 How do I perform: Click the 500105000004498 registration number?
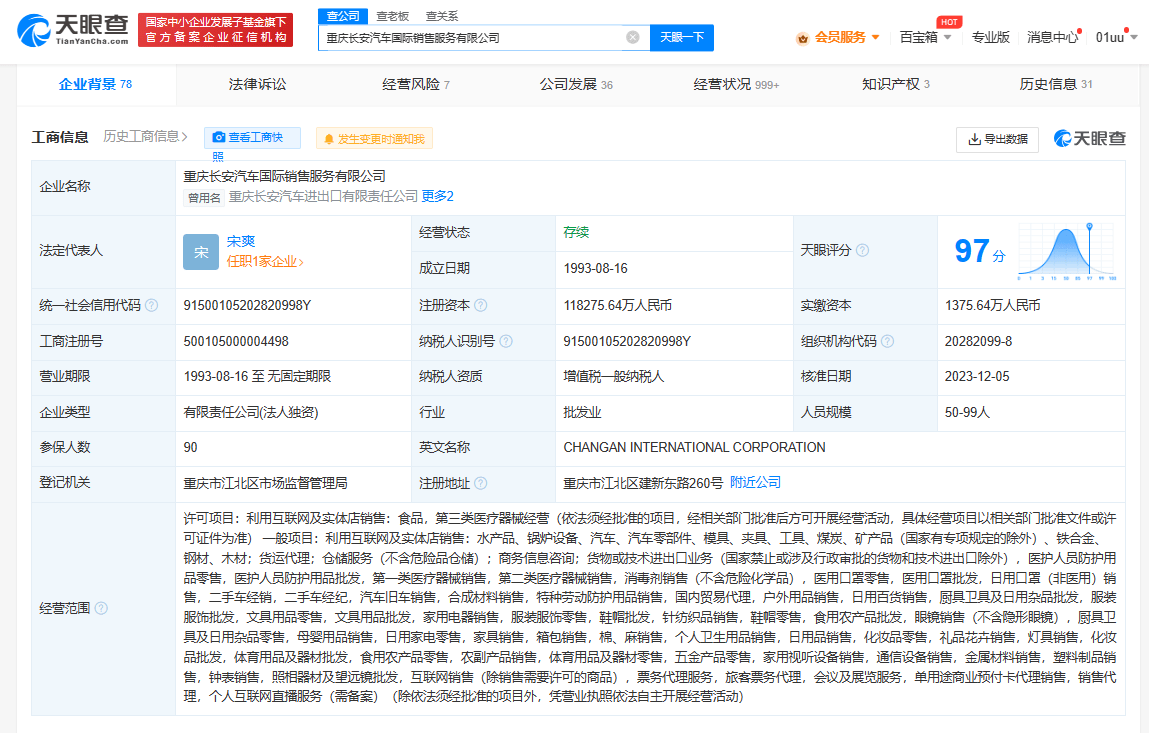tap(236, 341)
